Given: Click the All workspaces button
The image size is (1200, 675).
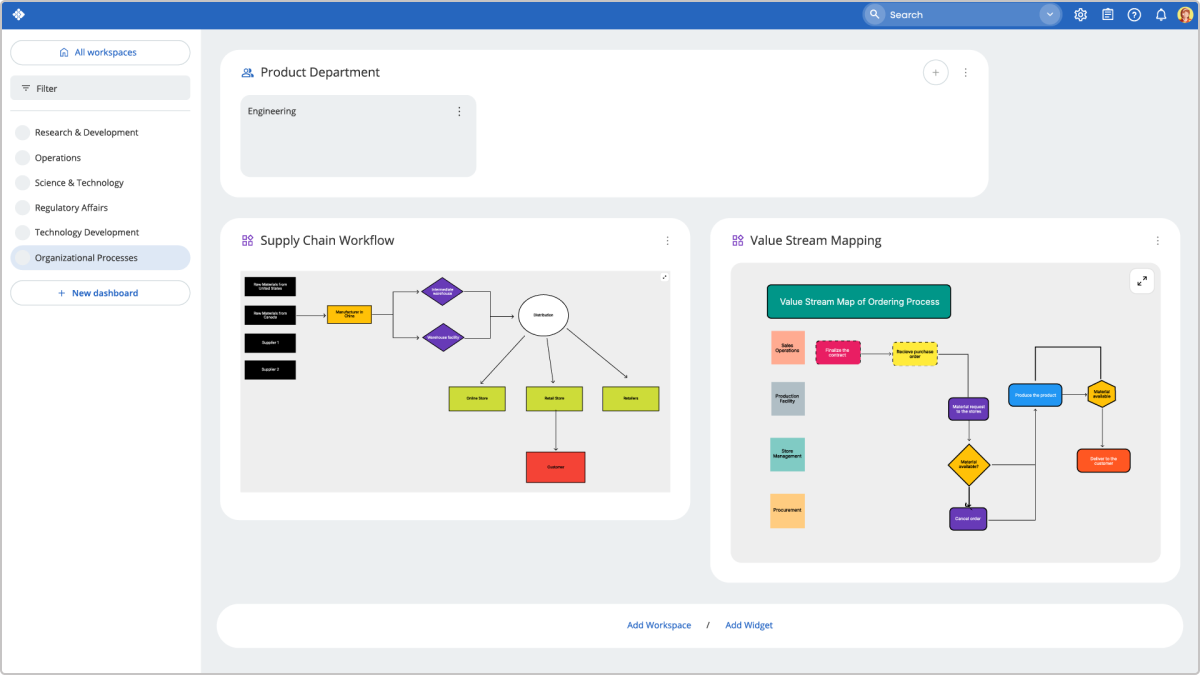Looking at the screenshot, I should [100, 53].
